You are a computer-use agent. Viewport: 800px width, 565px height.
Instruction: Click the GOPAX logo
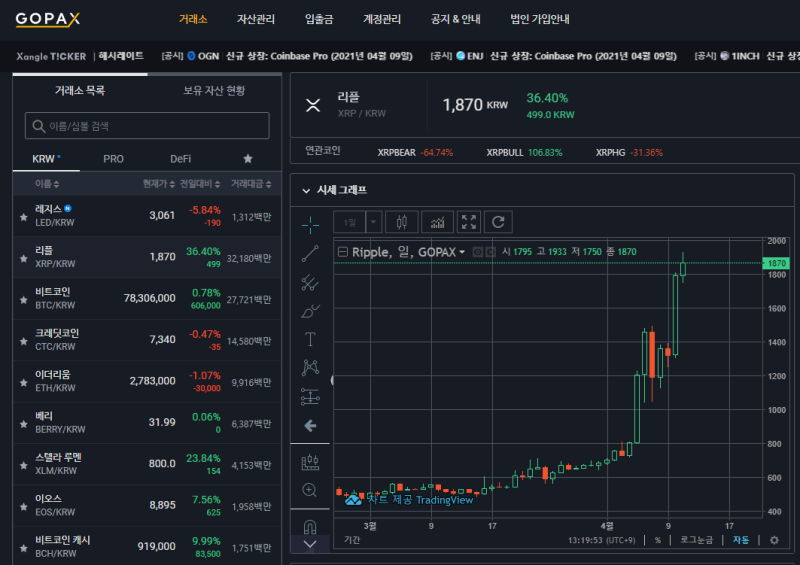47,19
